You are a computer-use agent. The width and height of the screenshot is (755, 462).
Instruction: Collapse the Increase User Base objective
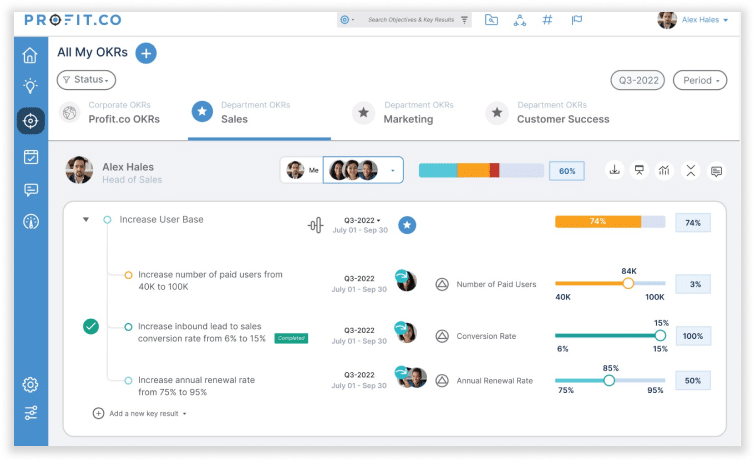coord(86,220)
